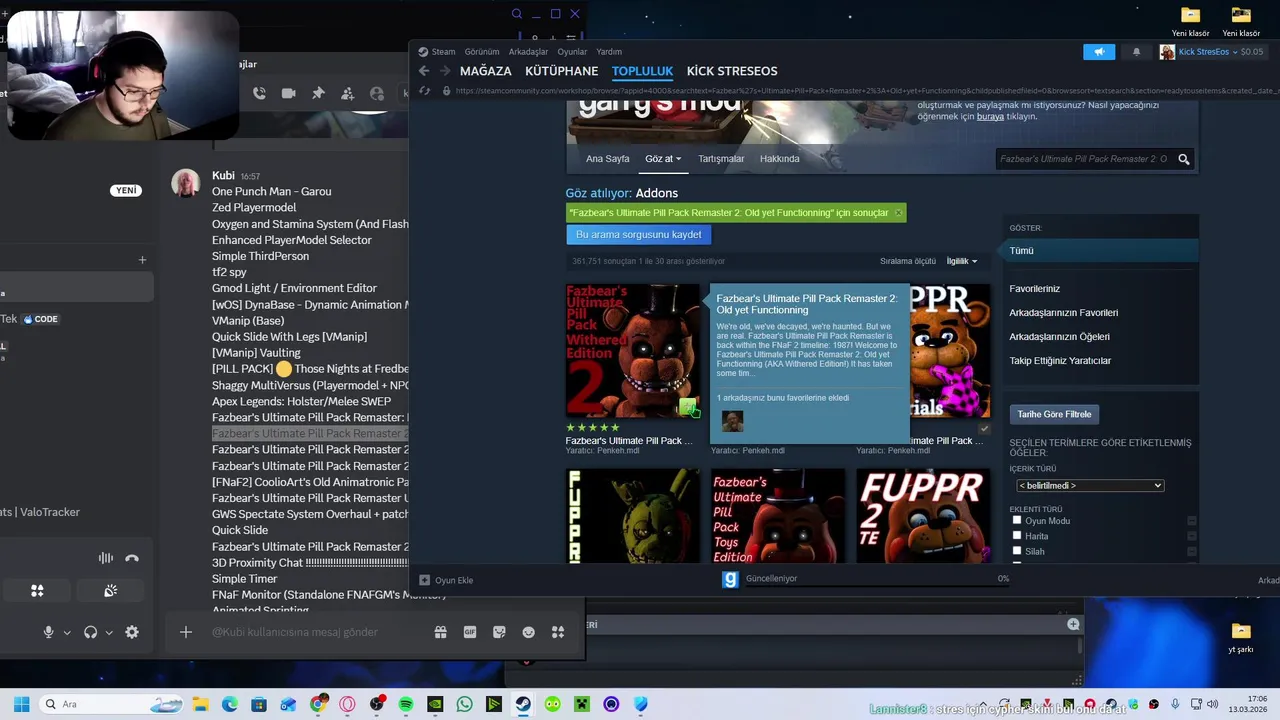The height and width of the screenshot is (720, 1280).
Task: Enable the Silah checkbox
Action: 1017,551
